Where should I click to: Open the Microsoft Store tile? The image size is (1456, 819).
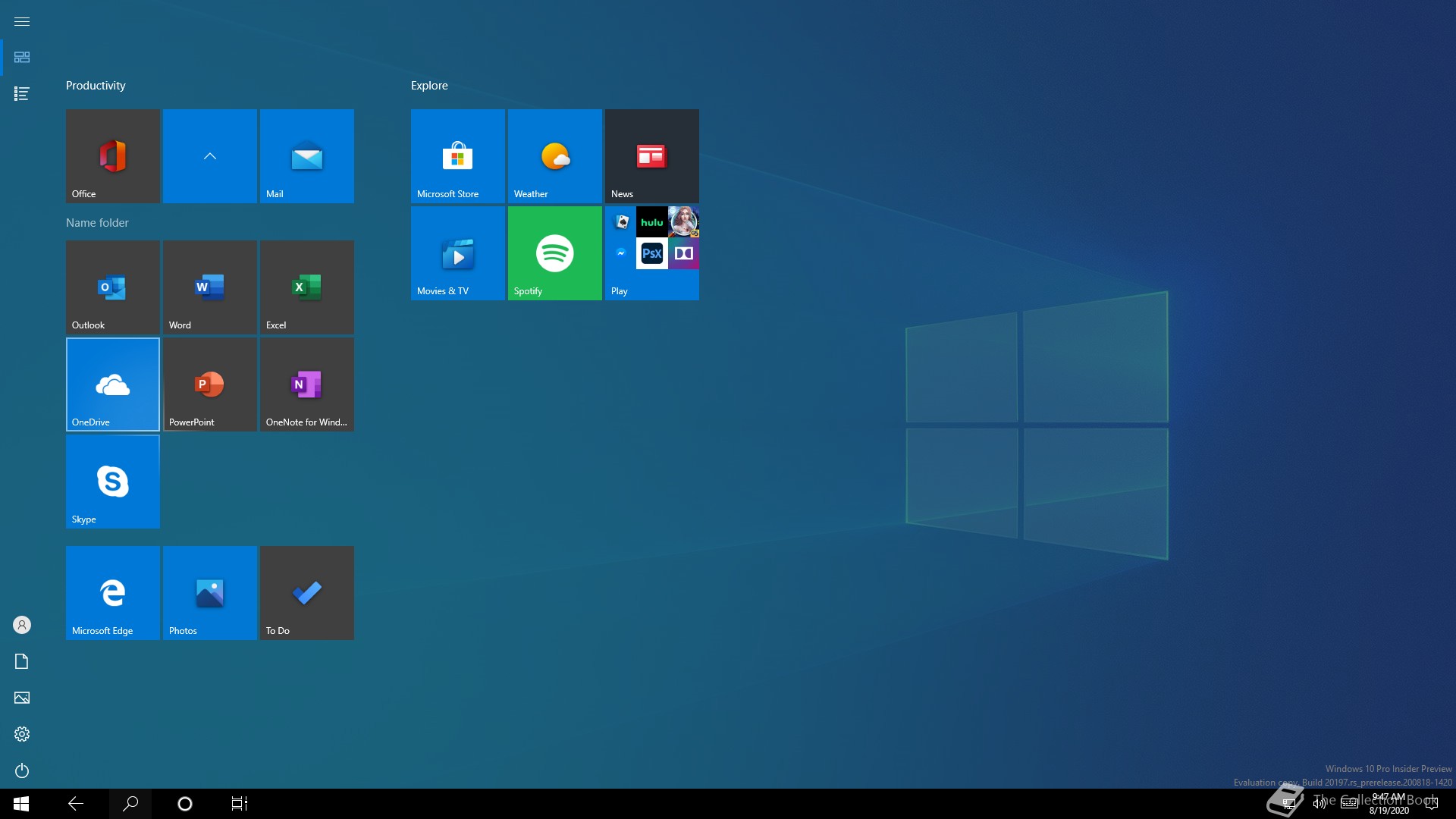[457, 156]
